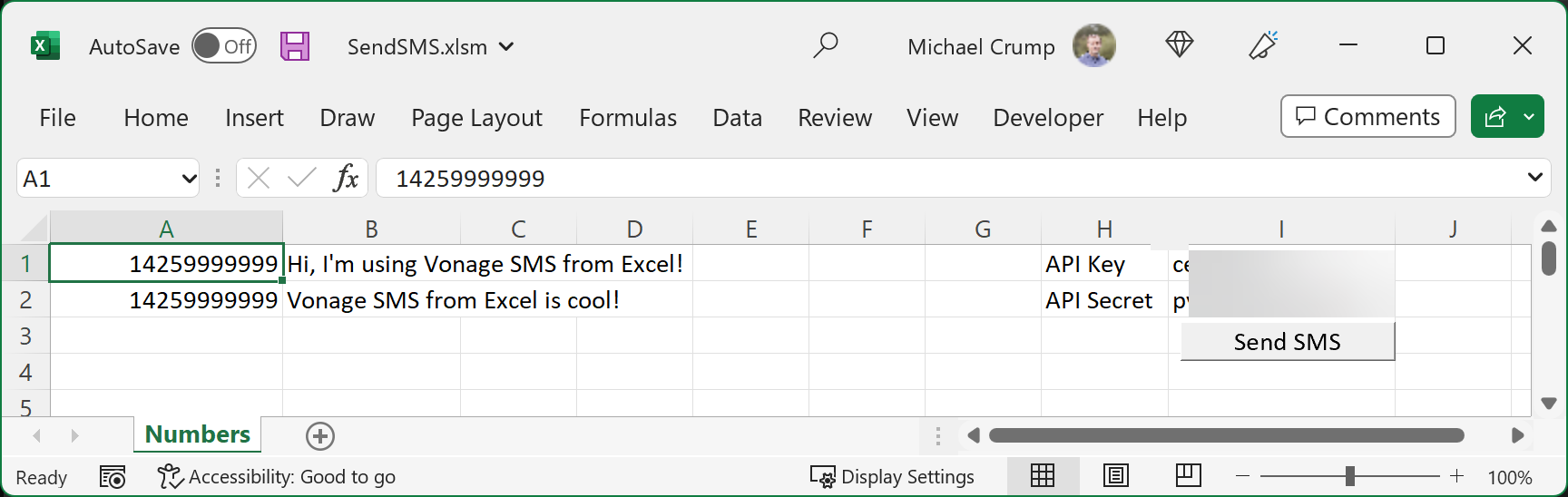
Task: Go to the Data tab
Action: tap(738, 118)
